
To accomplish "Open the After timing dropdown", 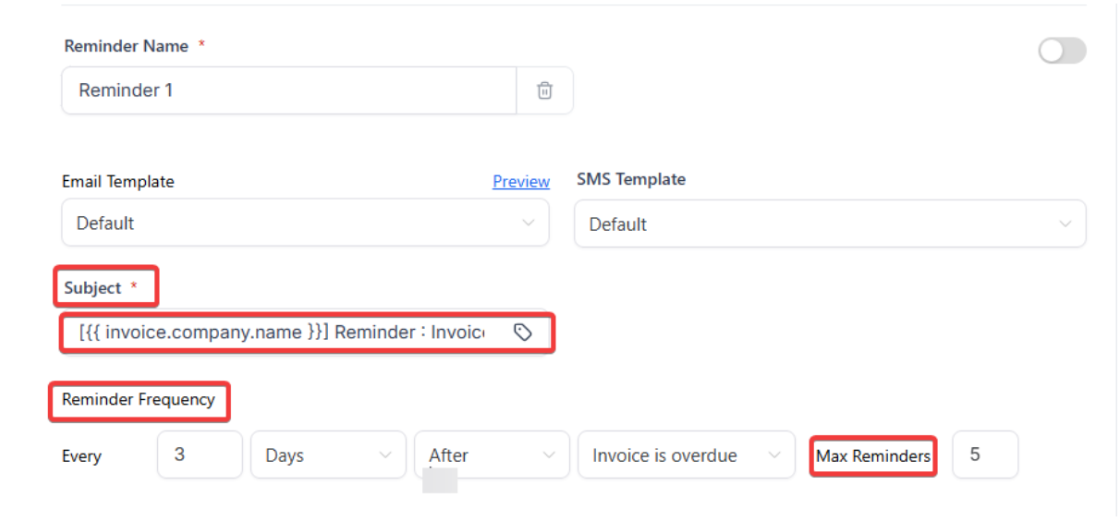I will pos(491,456).
